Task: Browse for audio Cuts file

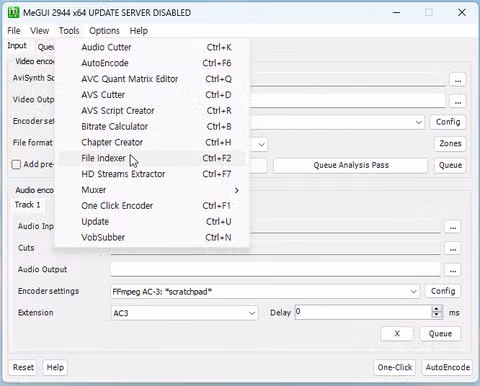Action: click(x=453, y=249)
